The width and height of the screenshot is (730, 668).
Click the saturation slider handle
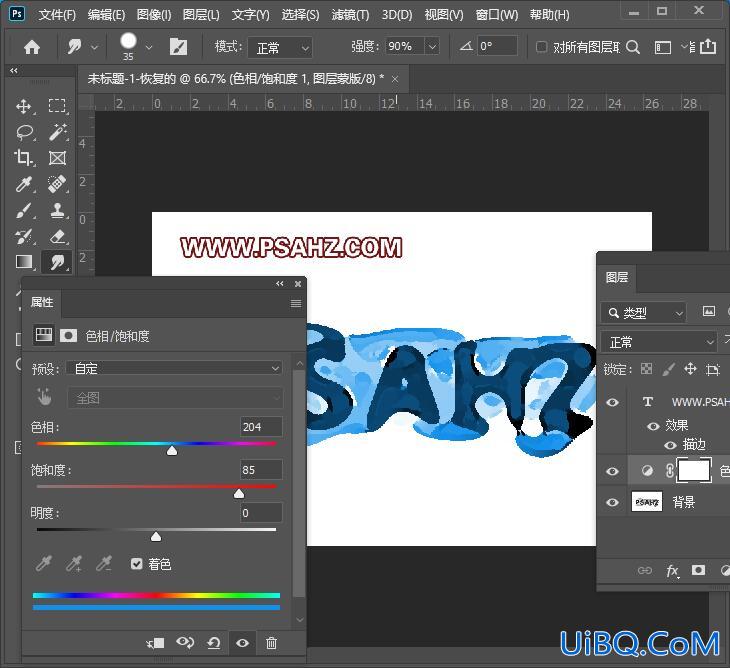click(x=239, y=493)
